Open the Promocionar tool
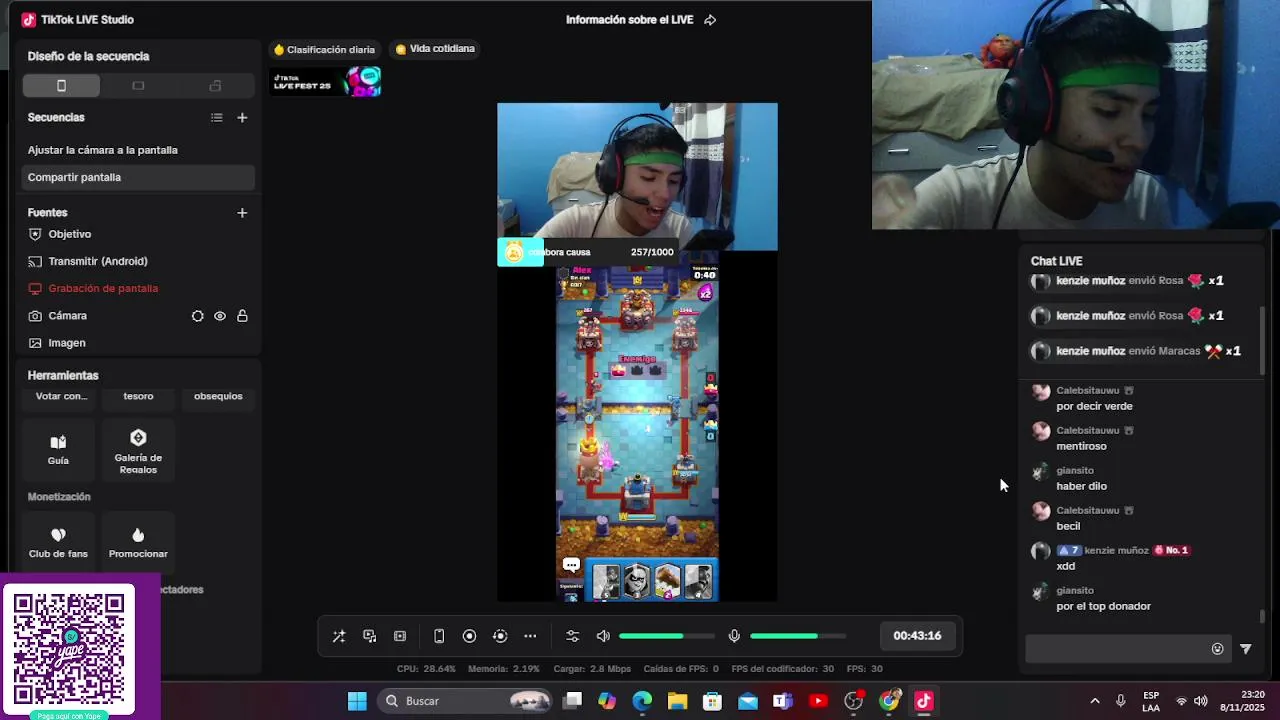 tap(138, 542)
